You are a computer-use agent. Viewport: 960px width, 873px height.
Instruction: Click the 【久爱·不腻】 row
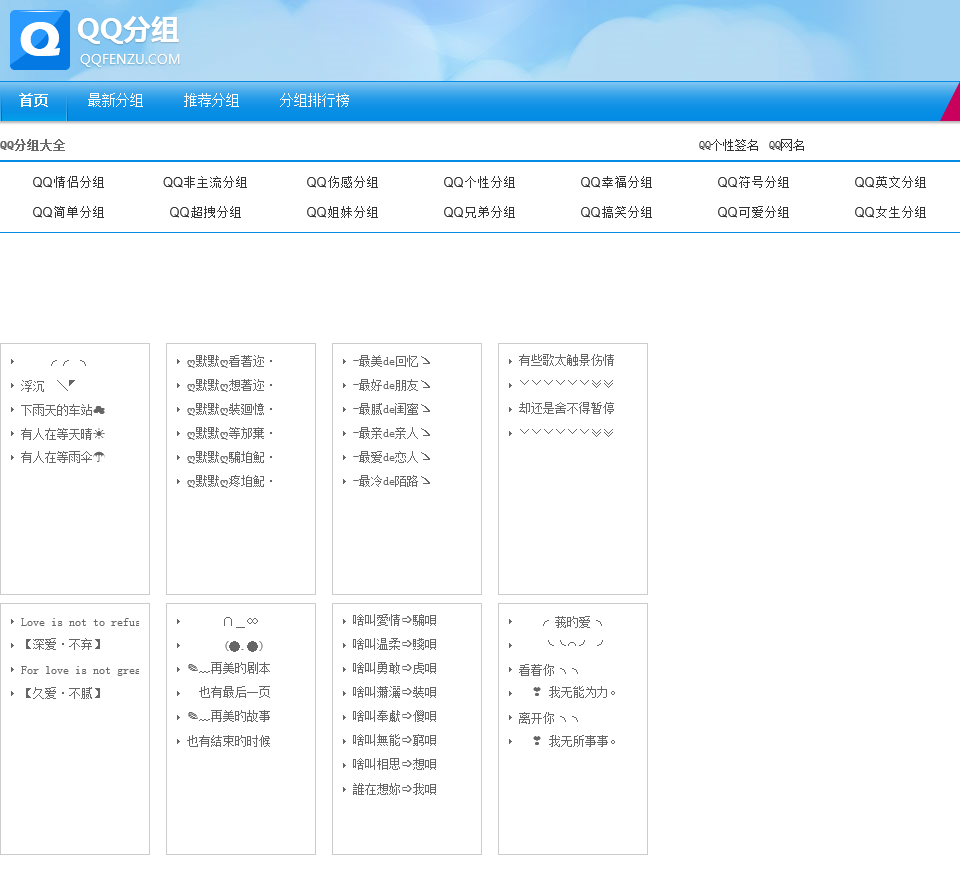61,693
